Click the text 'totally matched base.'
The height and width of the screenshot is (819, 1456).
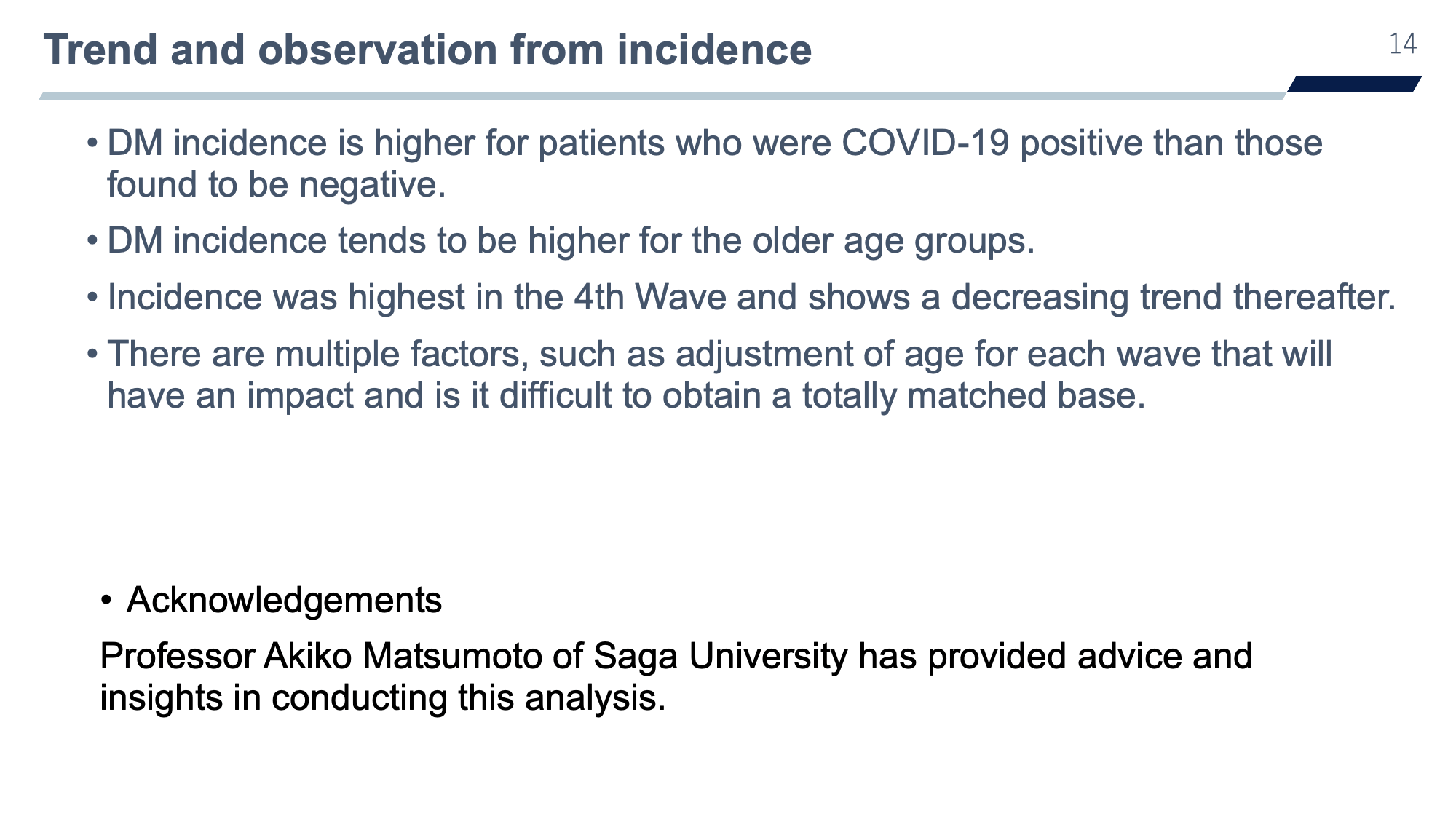point(974,396)
